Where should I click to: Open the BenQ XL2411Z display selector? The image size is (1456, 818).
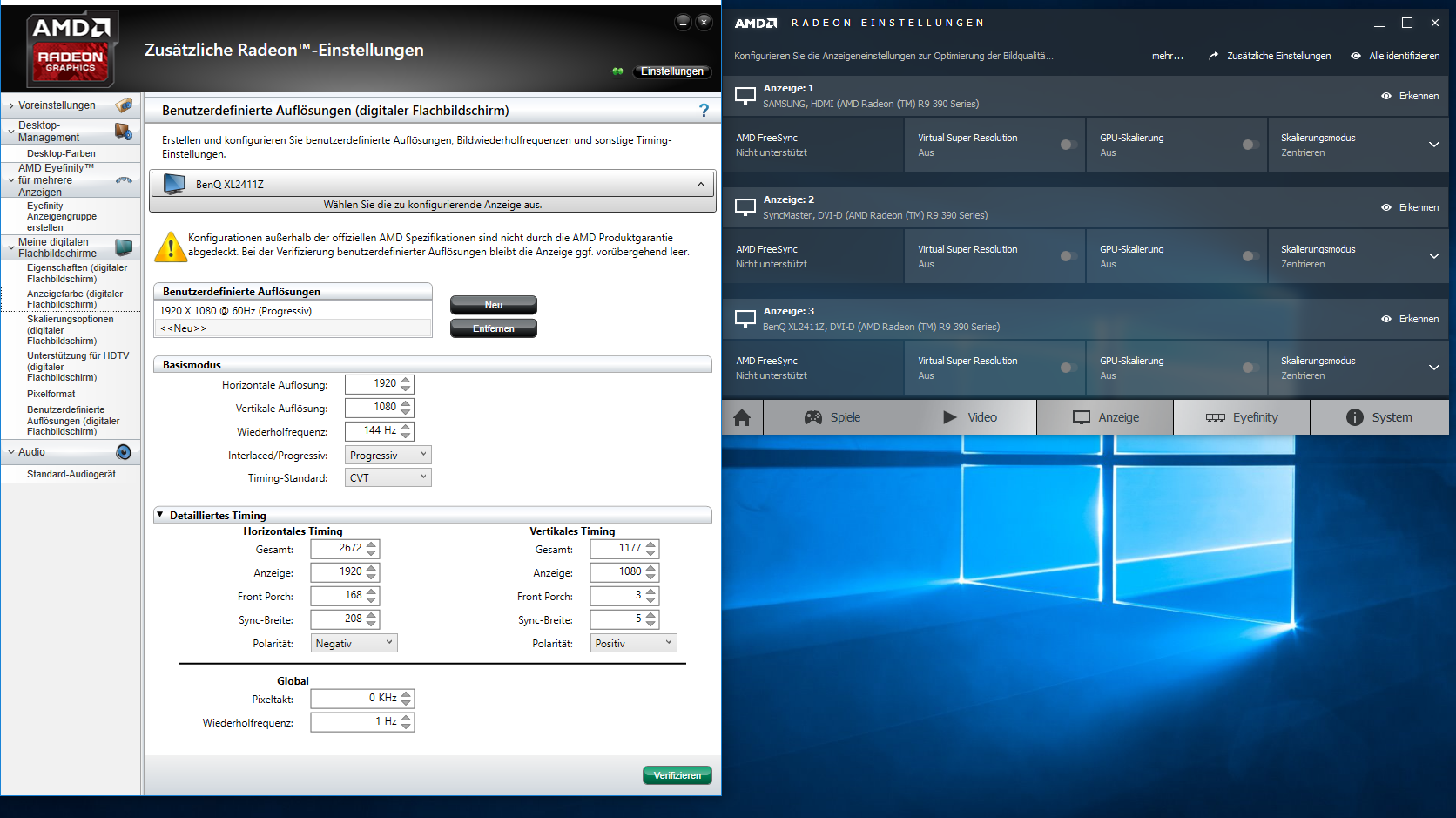tap(432, 184)
